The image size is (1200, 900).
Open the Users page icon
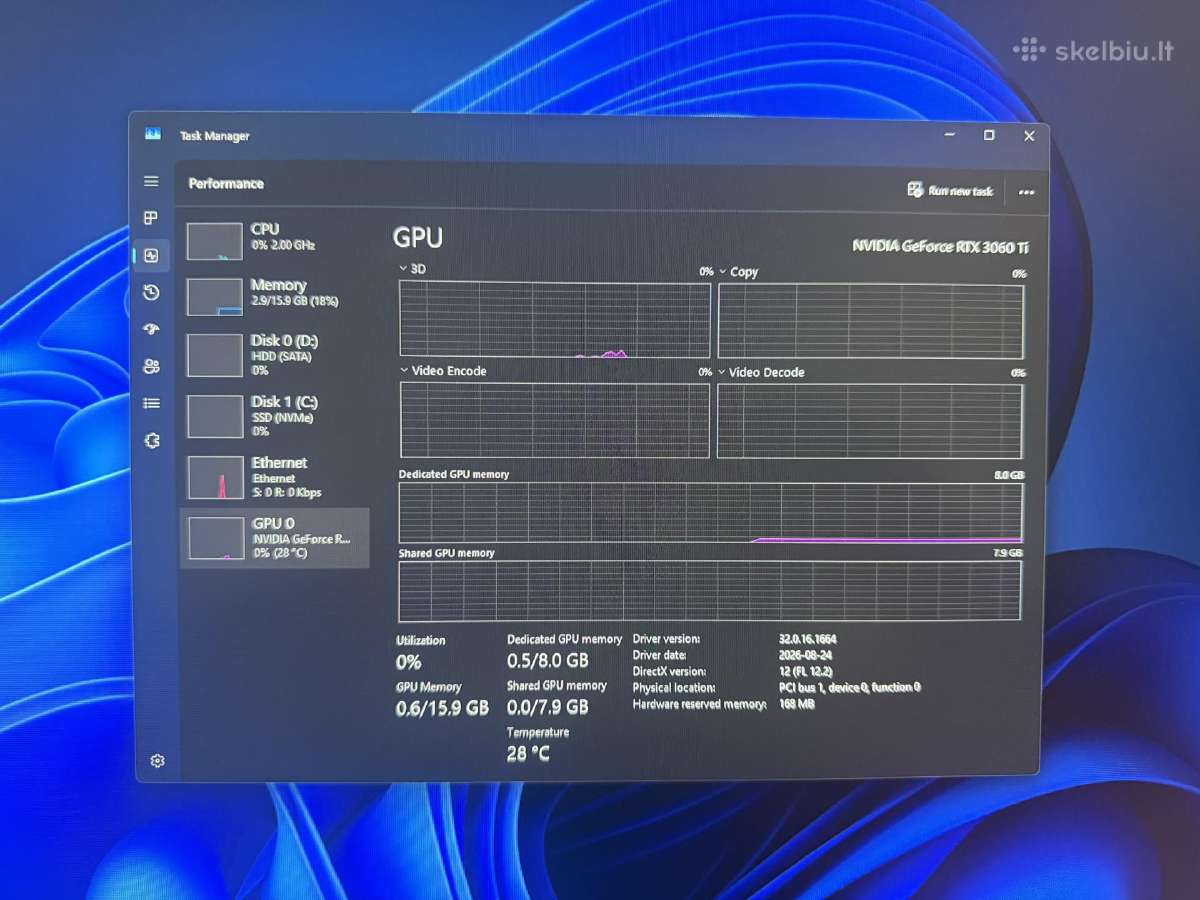click(x=151, y=366)
